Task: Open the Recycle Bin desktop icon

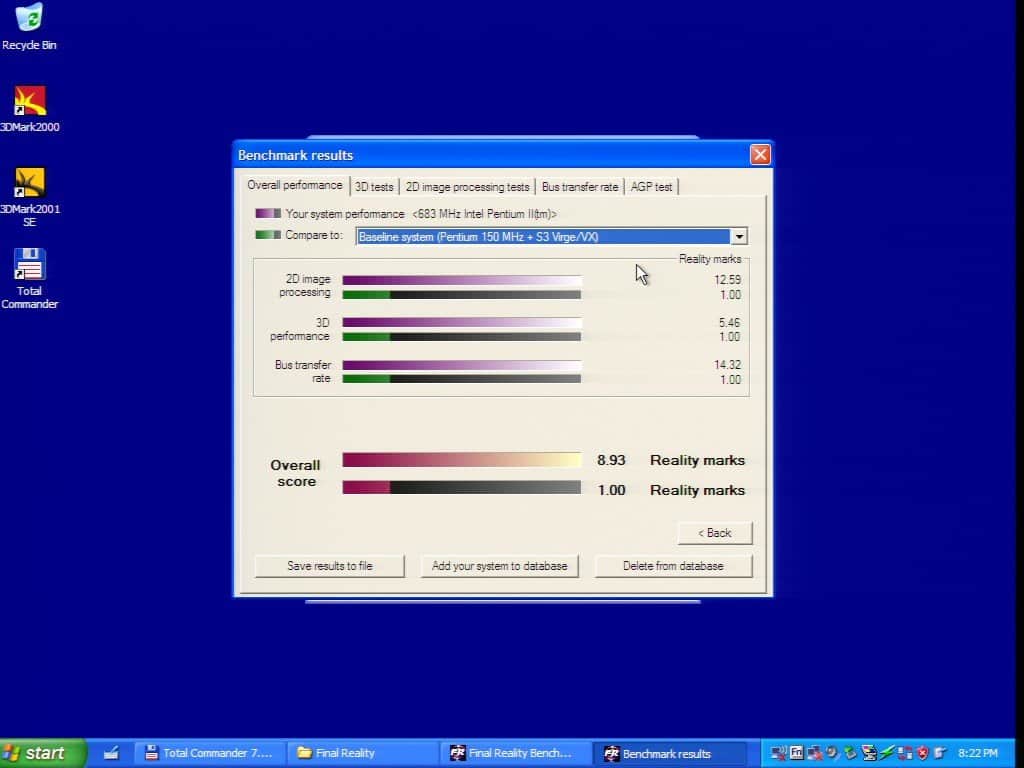Action: (x=29, y=27)
